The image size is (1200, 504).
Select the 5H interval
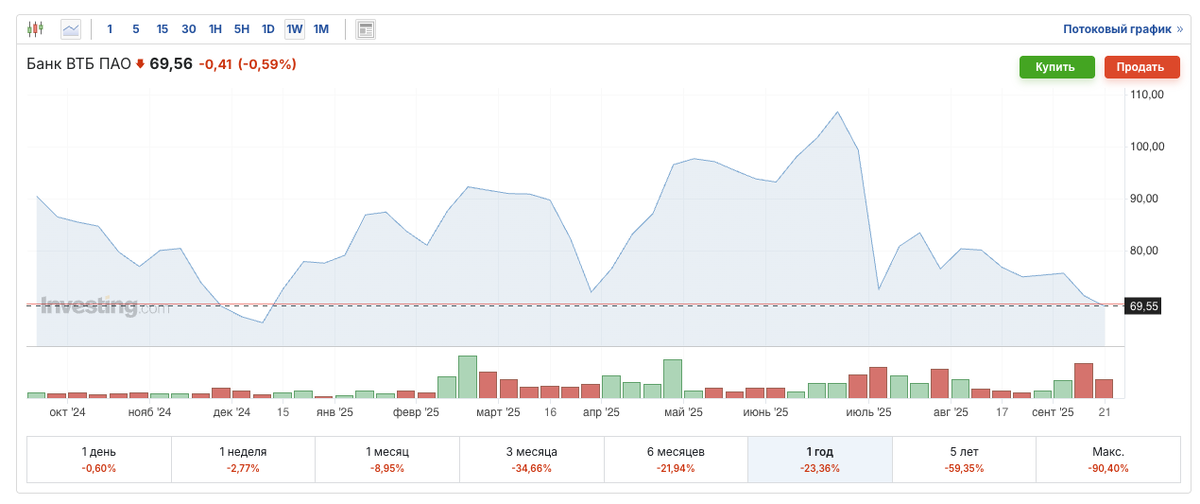[x=241, y=29]
